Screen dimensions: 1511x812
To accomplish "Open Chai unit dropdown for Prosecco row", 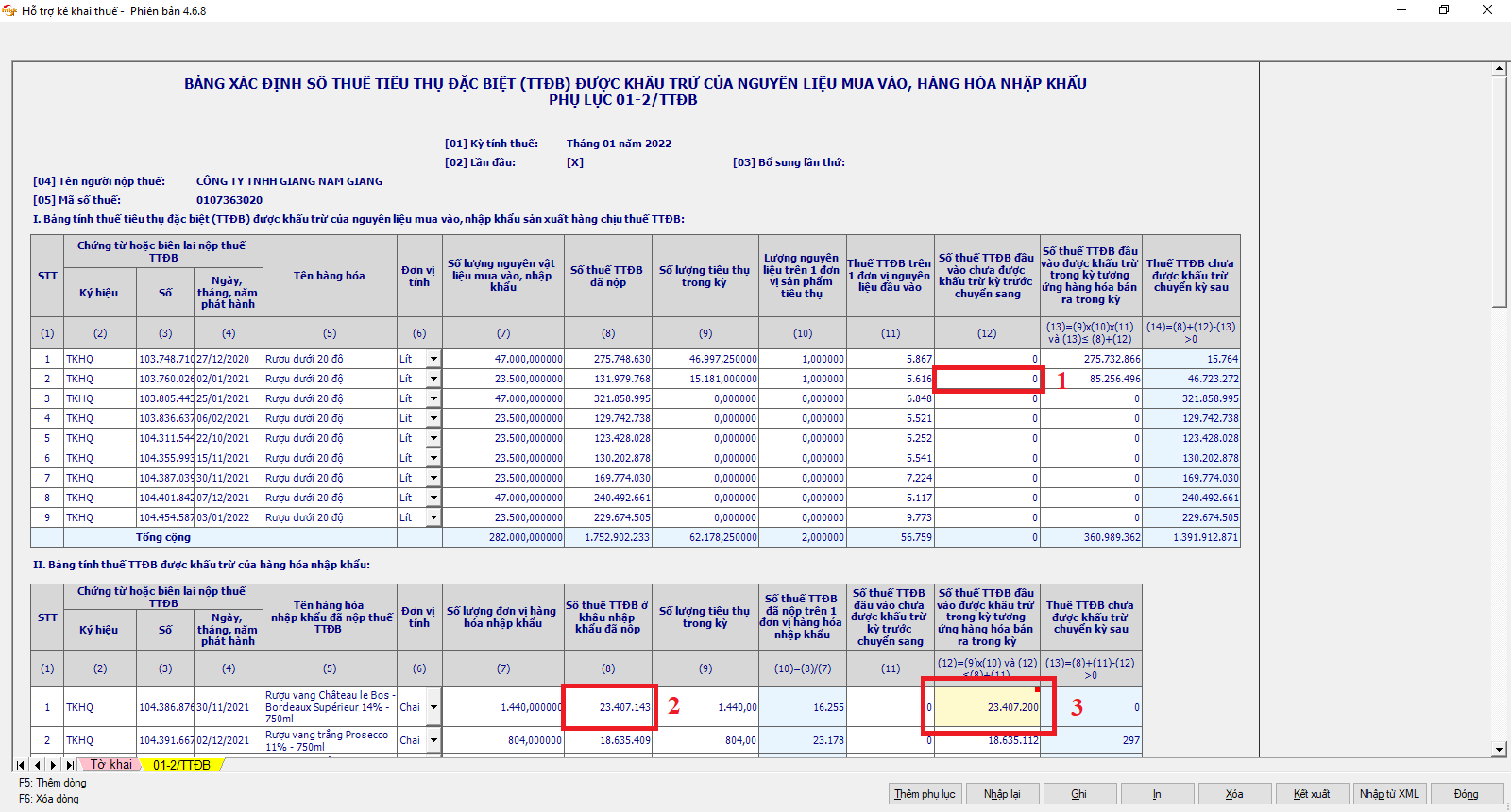I will (x=433, y=740).
